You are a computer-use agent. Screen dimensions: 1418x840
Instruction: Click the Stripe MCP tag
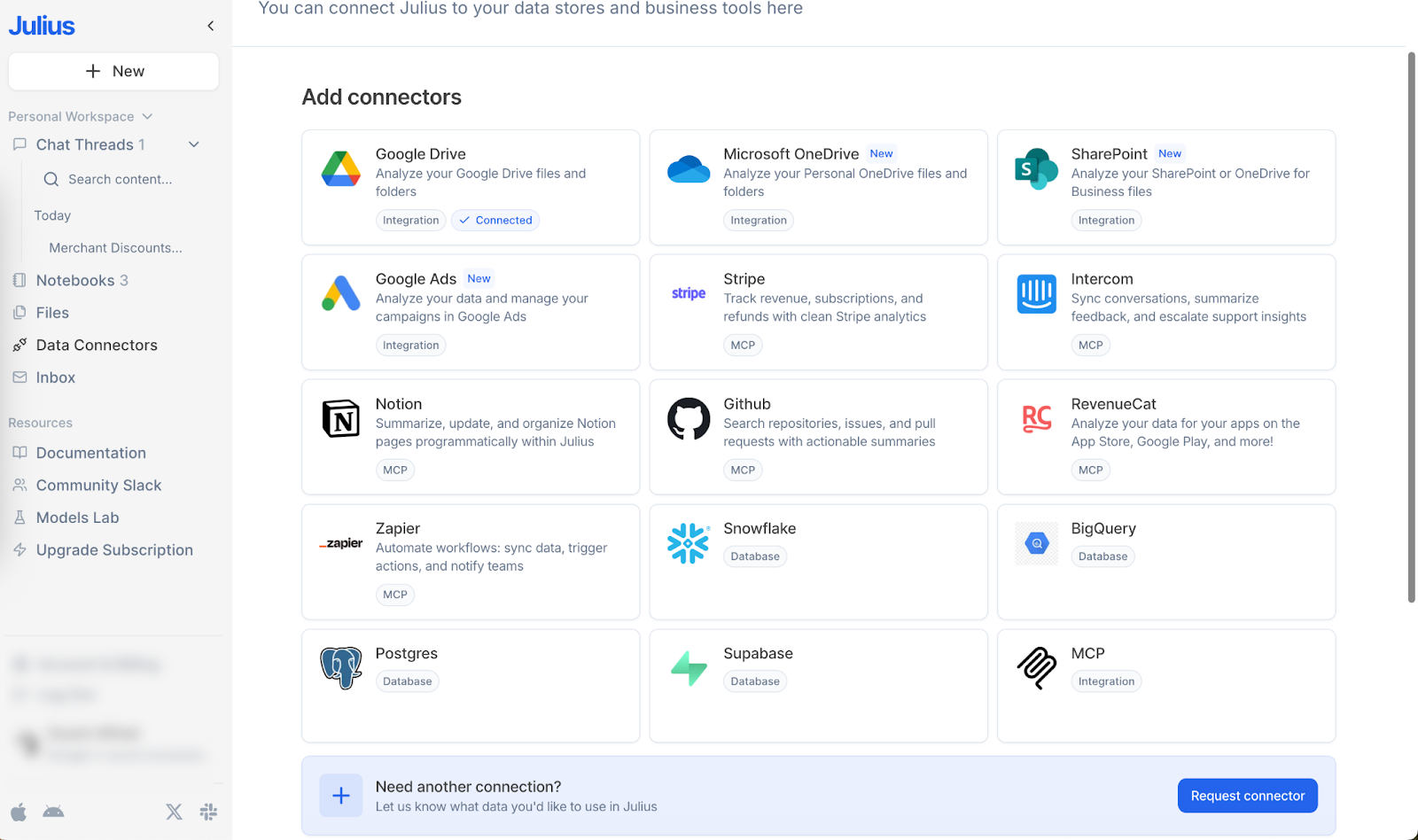(743, 346)
